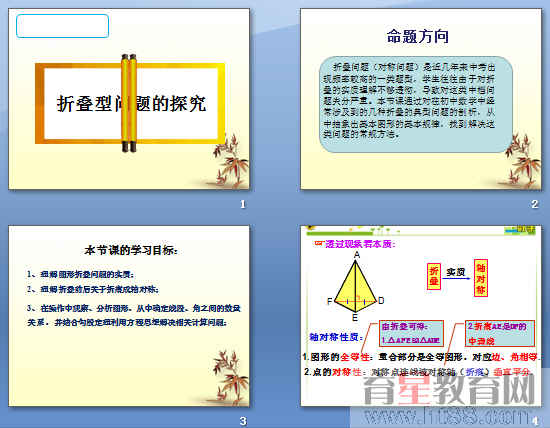Click the 由折叠可得 callout box
This screenshot has width=550, height=428.
tap(411, 333)
